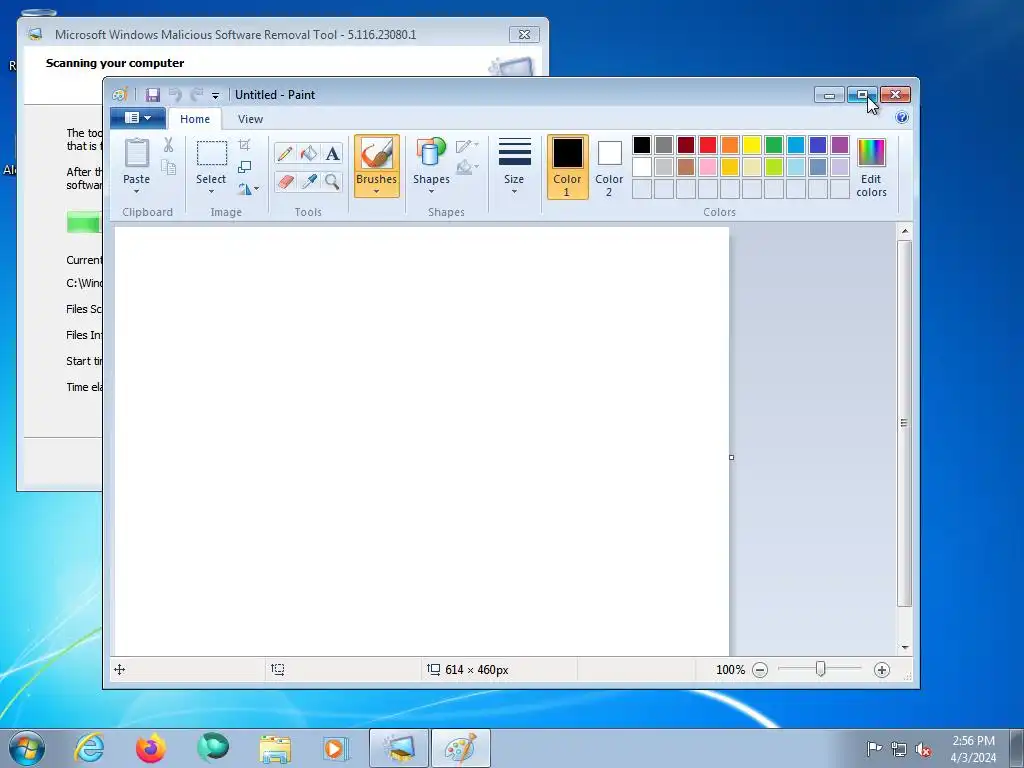Expand the Paste dropdown arrow
The width and height of the screenshot is (1024, 768).
pos(136,191)
